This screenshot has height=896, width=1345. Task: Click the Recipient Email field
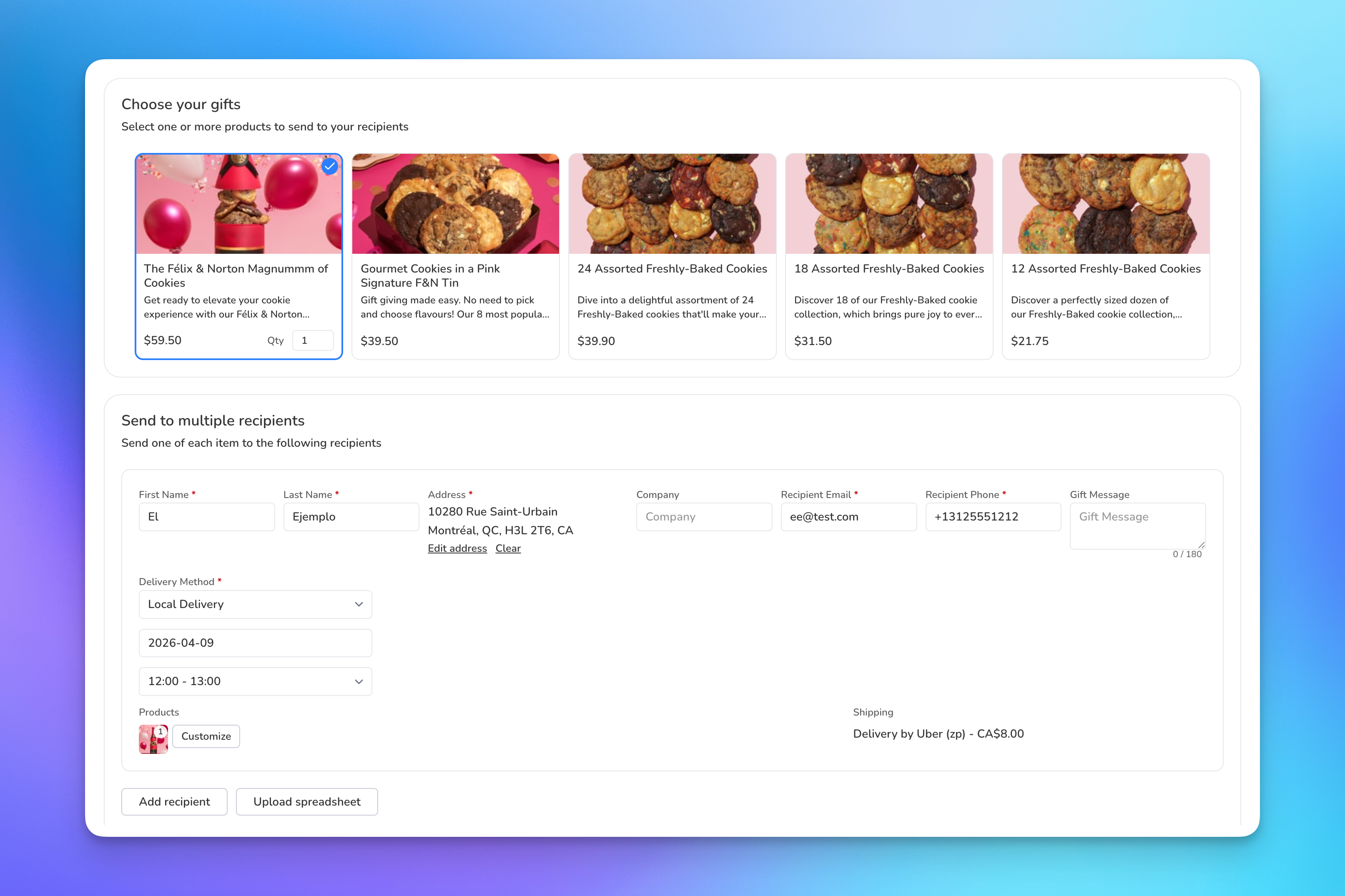pos(848,517)
